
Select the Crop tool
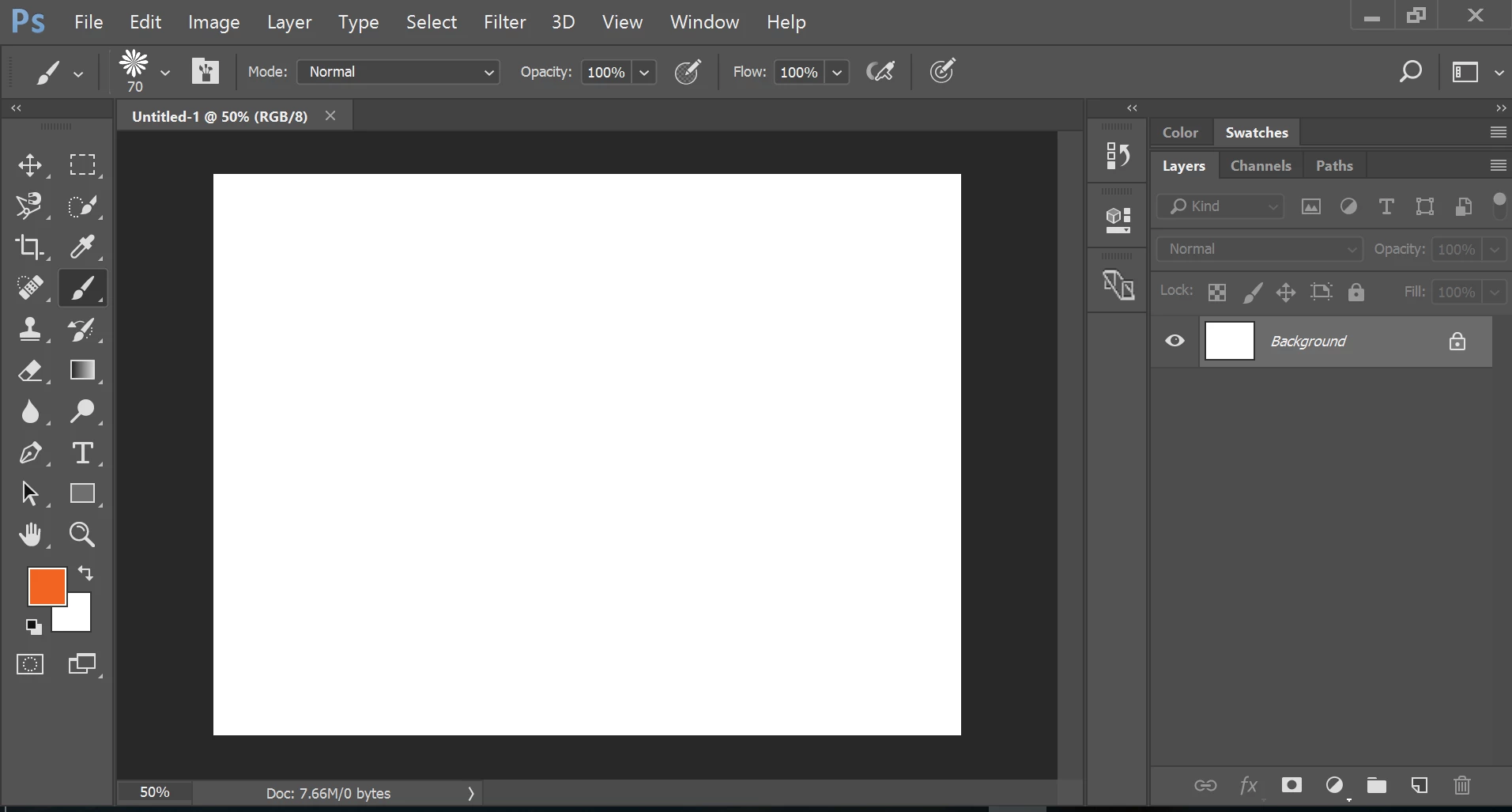(30, 247)
